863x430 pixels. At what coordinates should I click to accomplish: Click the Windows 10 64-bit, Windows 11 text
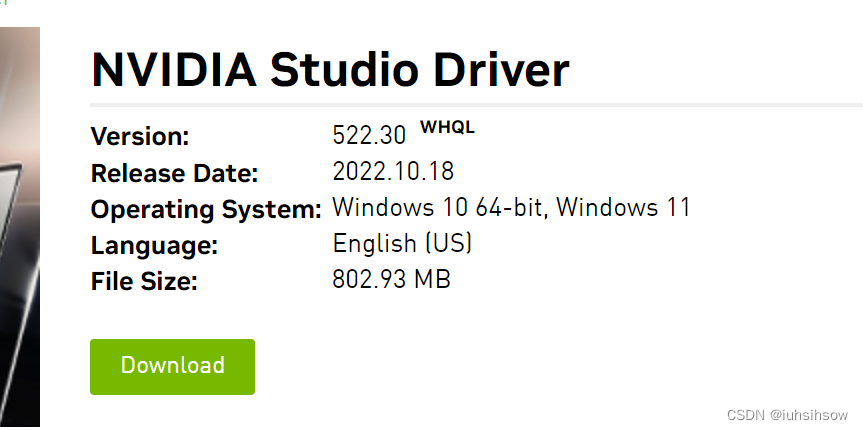511,208
